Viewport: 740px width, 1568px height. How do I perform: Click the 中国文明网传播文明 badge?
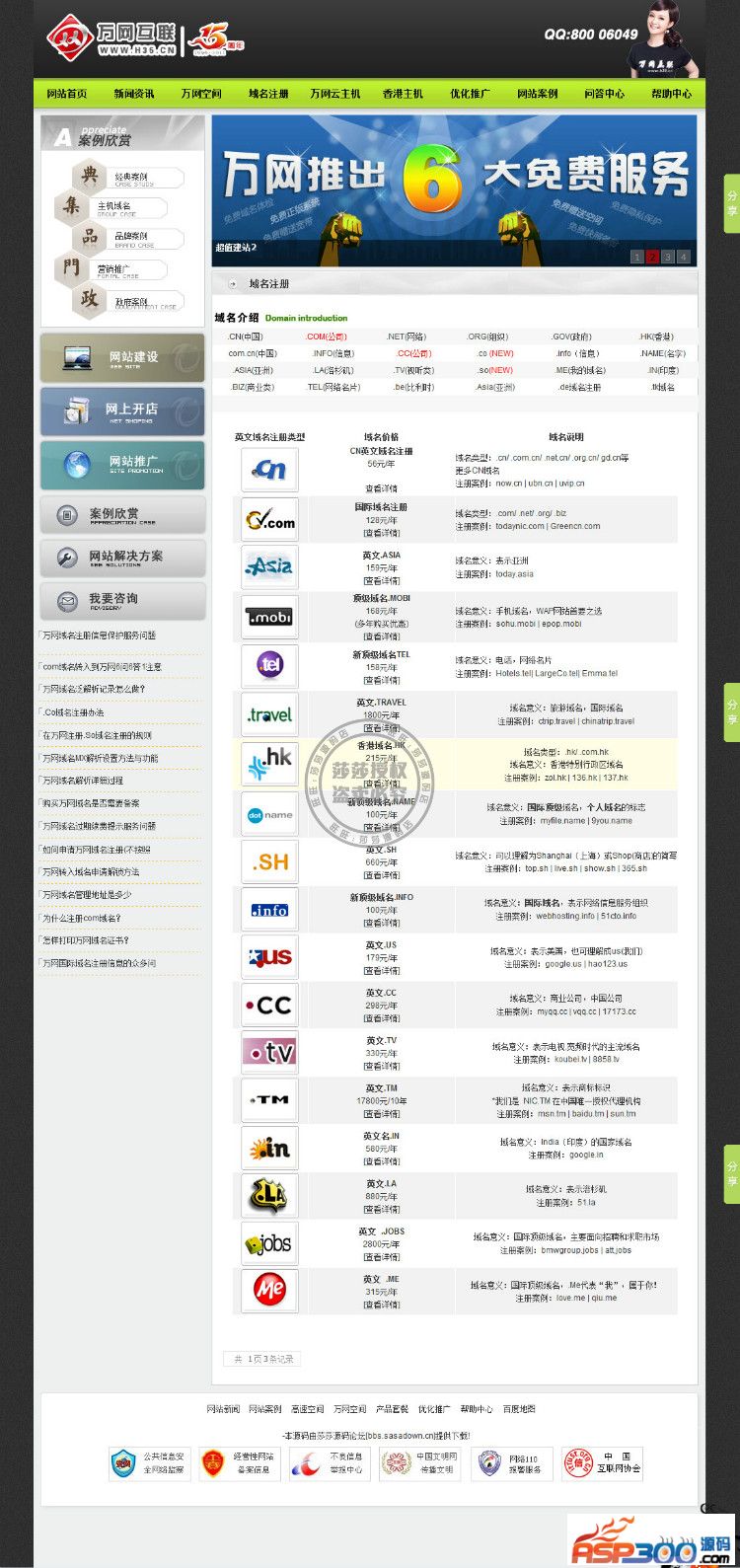[421, 1463]
